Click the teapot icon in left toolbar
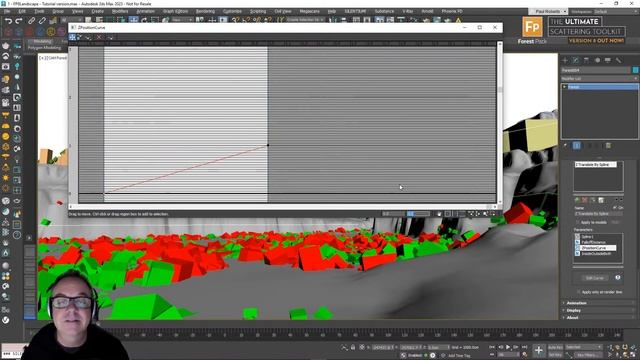Viewport: 640px width, 360px height. click(x=6, y=46)
